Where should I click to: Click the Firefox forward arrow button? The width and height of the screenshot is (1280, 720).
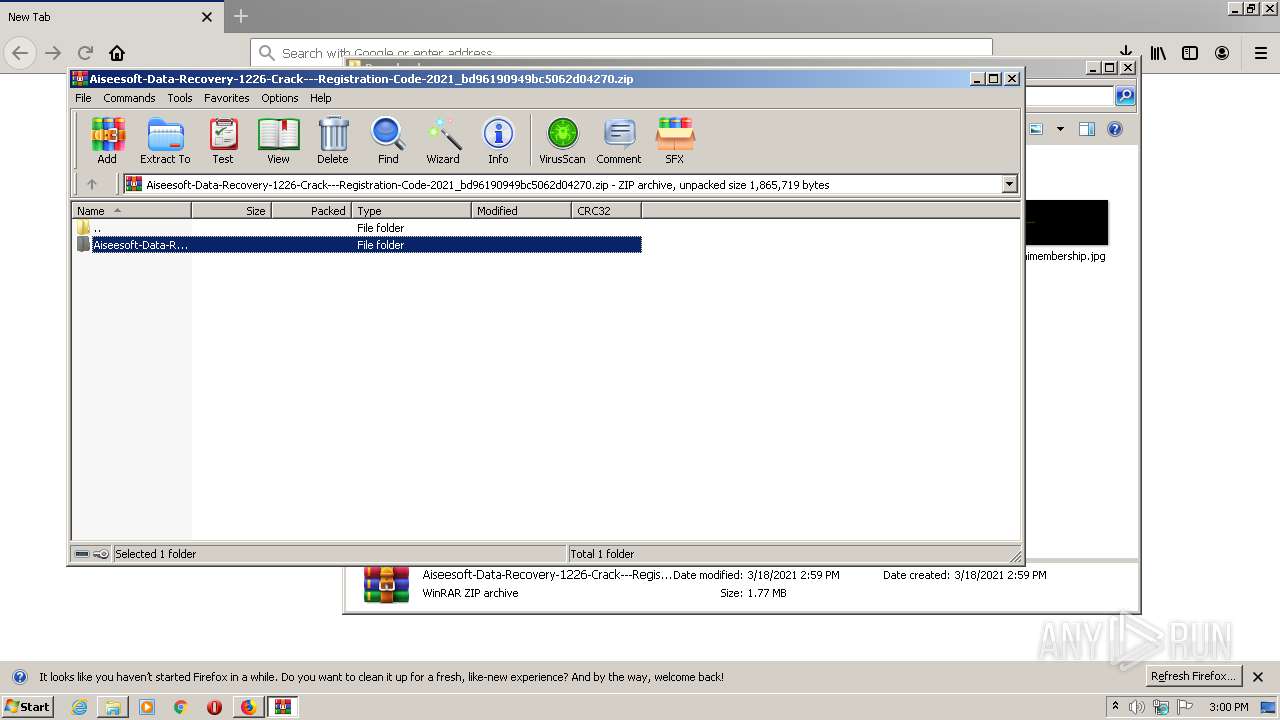click(54, 53)
